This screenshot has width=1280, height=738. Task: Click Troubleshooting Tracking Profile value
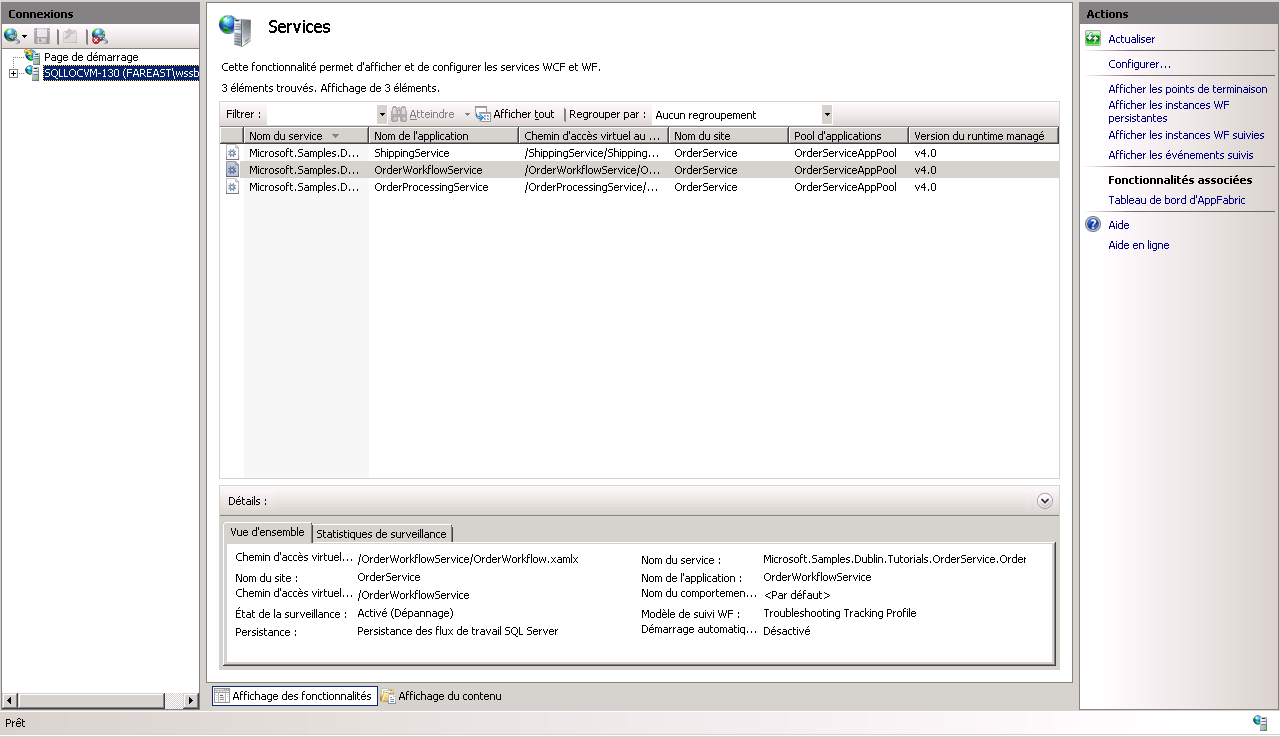pos(839,613)
